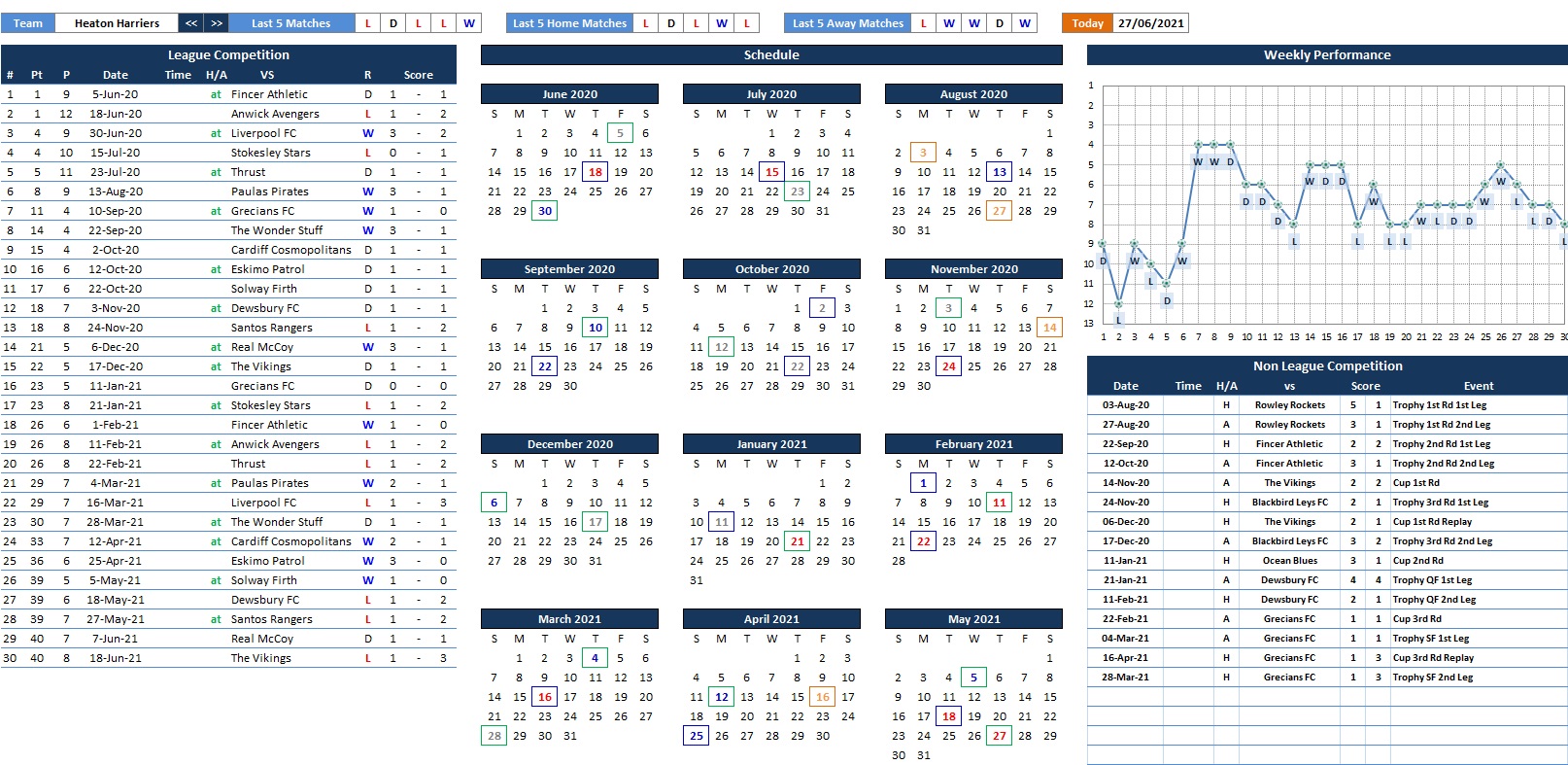Click the blue W box after Last 5 Matches
Viewport: 1568px width, 765px height.
pyautogui.click(x=469, y=23)
